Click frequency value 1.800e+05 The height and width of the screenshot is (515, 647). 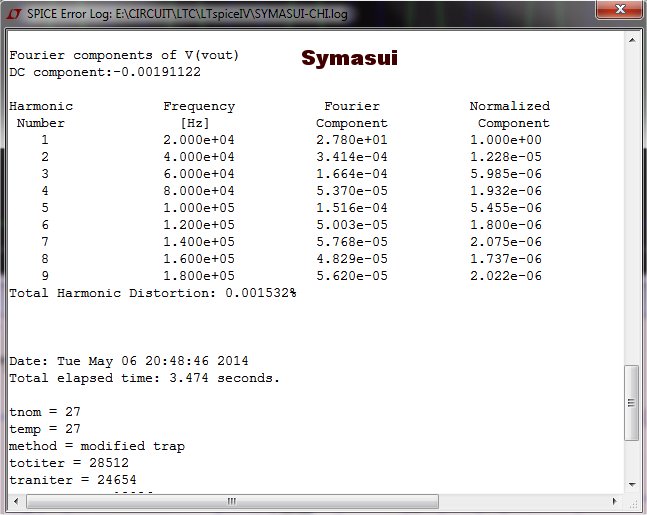click(198, 276)
